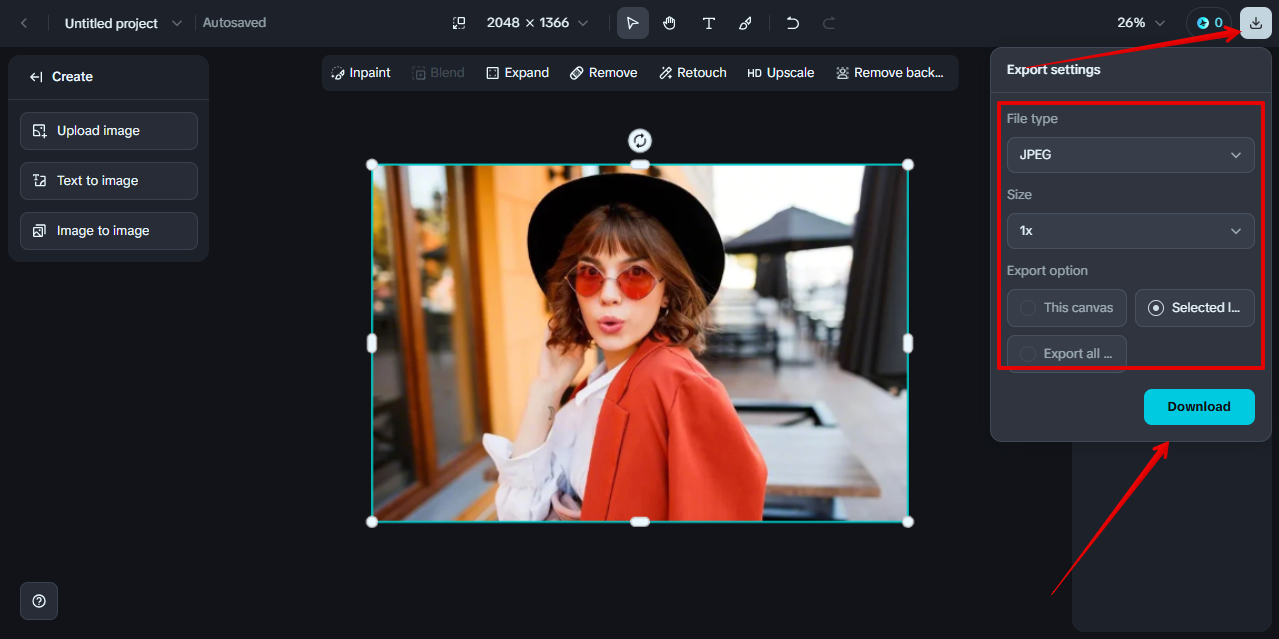Redo the last action
Viewport: 1279px width, 639px height.
tap(829, 23)
